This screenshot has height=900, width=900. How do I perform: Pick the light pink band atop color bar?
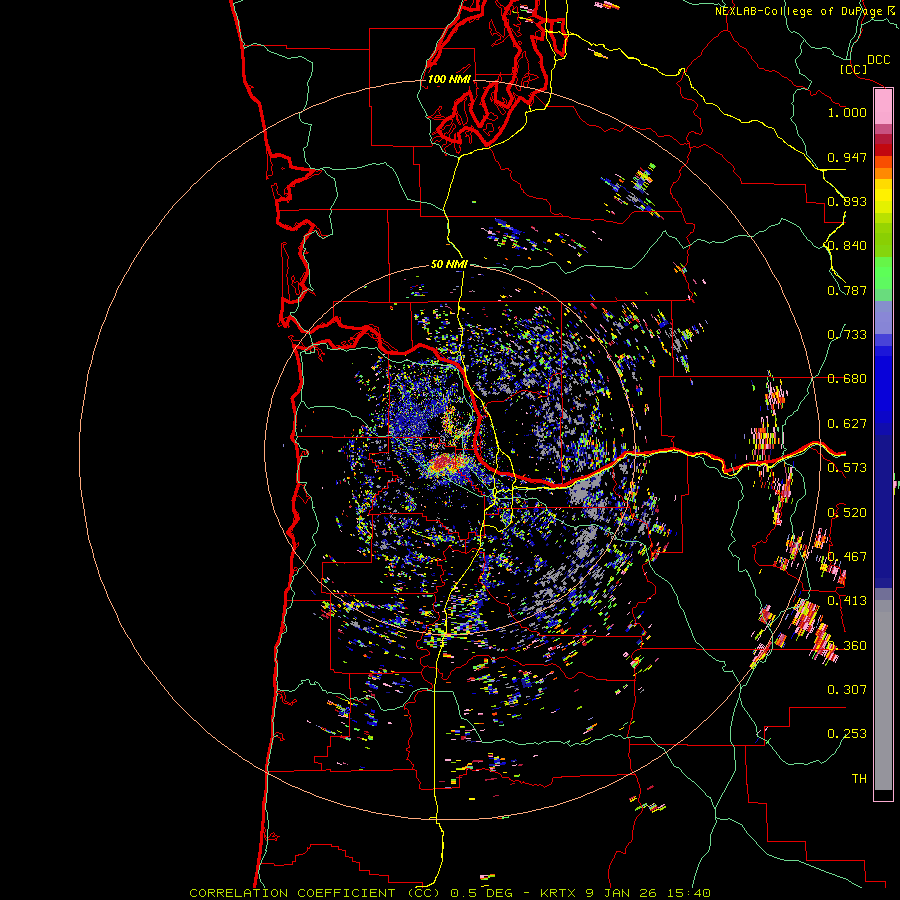pyautogui.click(x=883, y=106)
